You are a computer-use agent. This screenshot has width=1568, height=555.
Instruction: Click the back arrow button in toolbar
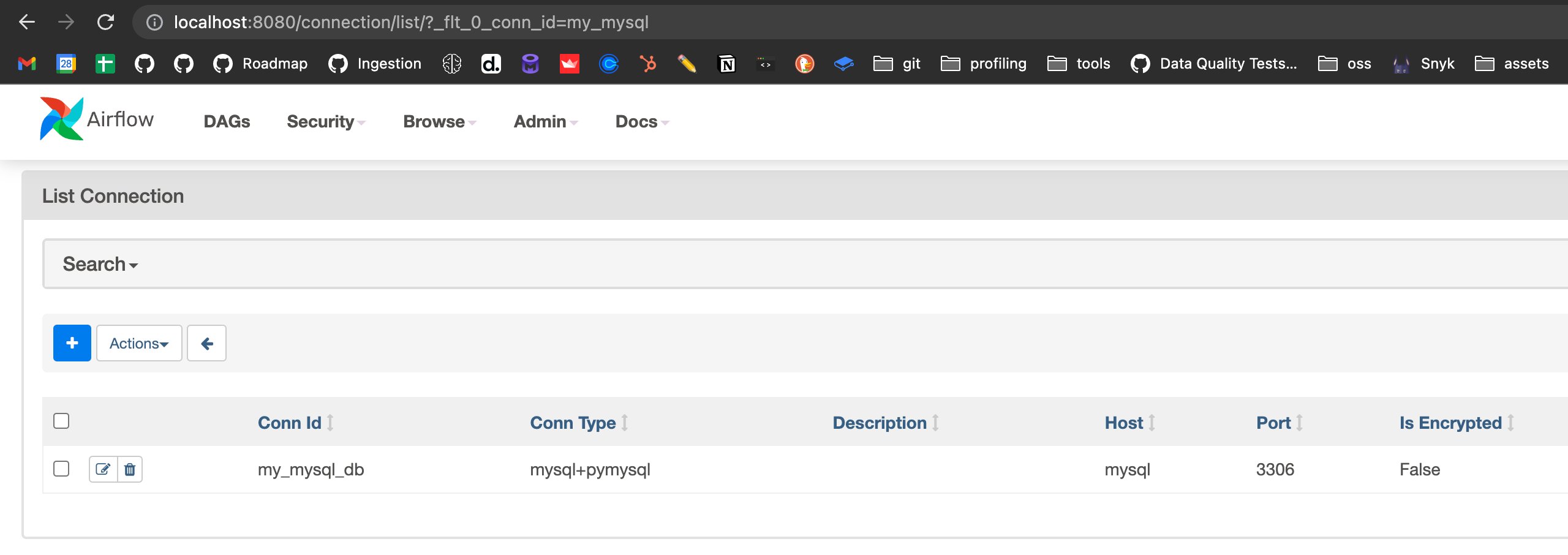[206, 343]
